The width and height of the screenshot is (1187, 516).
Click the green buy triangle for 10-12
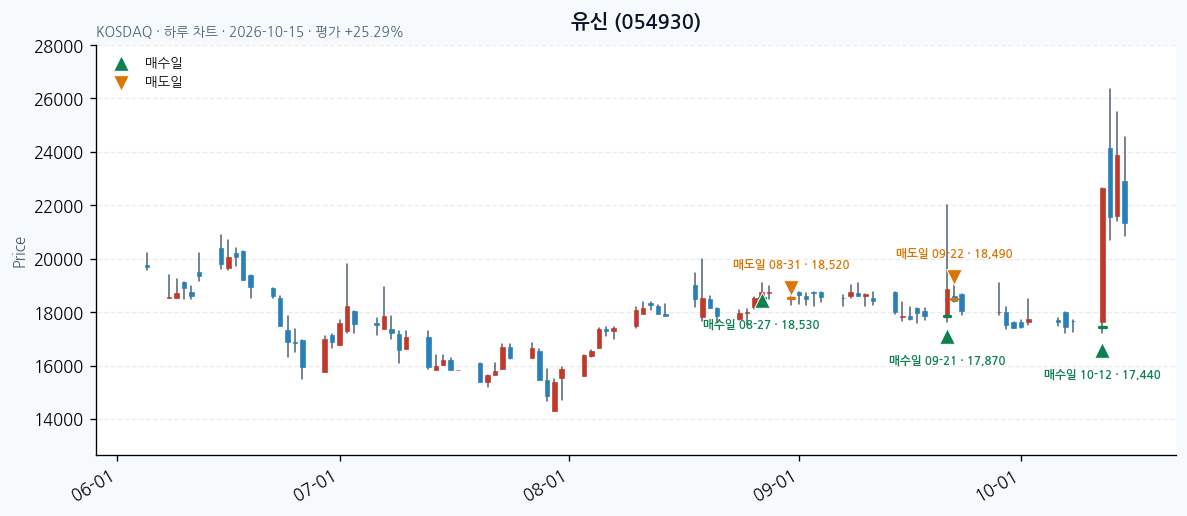pos(1102,351)
